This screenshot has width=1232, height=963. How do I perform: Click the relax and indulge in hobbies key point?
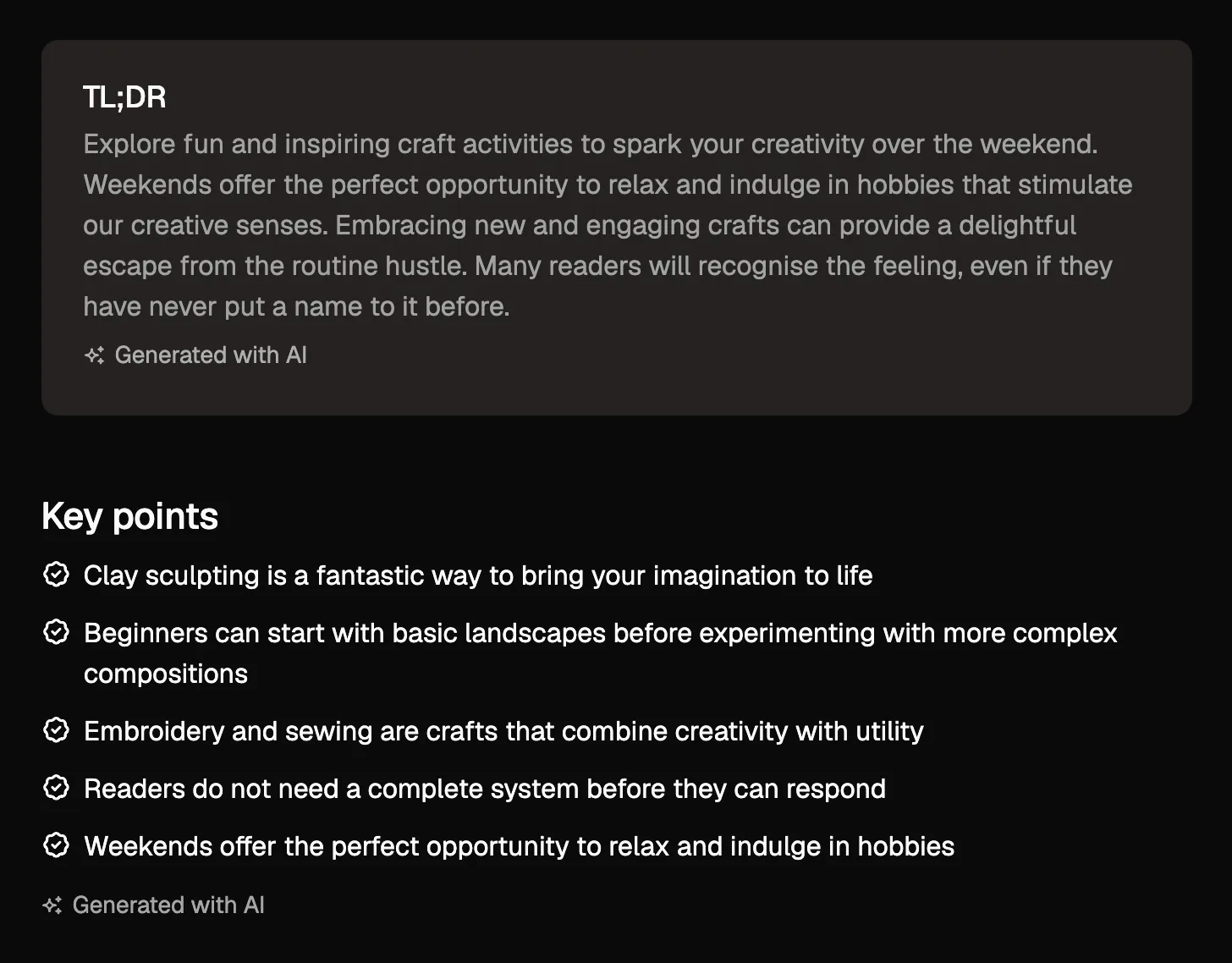[x=519, y=846]
